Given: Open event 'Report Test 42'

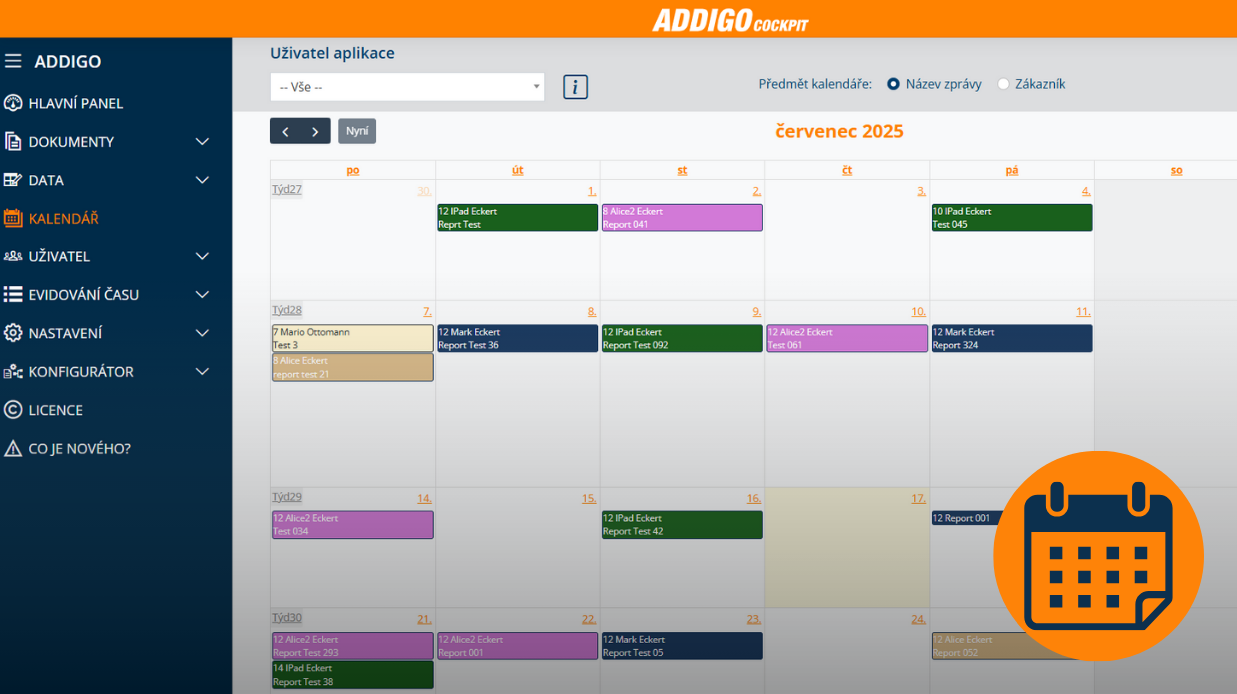Looking at the screenshot, I should pyautogui.click(x=682, y=525).
